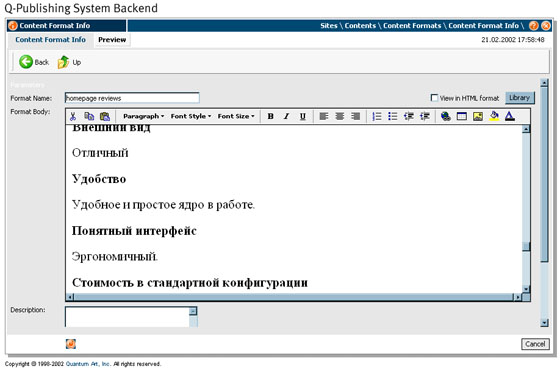The height and width of the screenshot is (372, 560).
Task: Align text to the left
Action: coord(324,116)
